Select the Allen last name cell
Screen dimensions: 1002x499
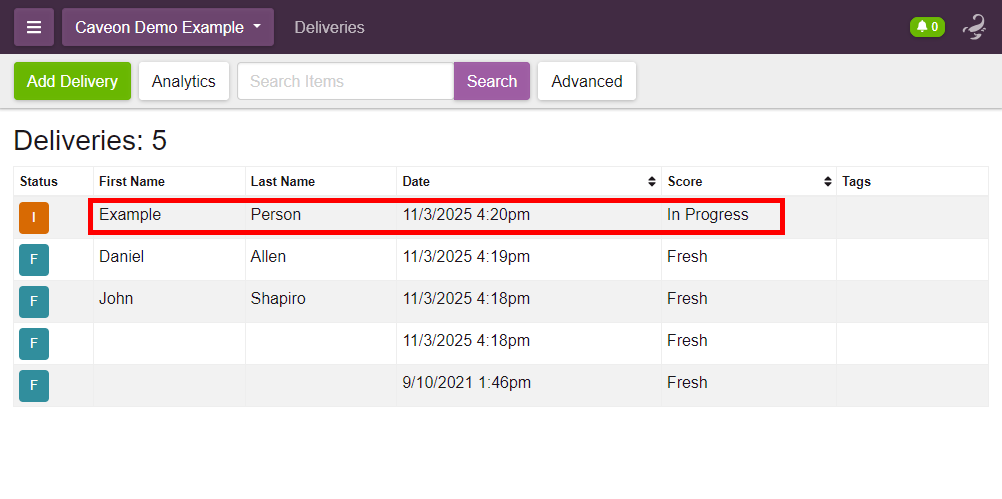321,257
